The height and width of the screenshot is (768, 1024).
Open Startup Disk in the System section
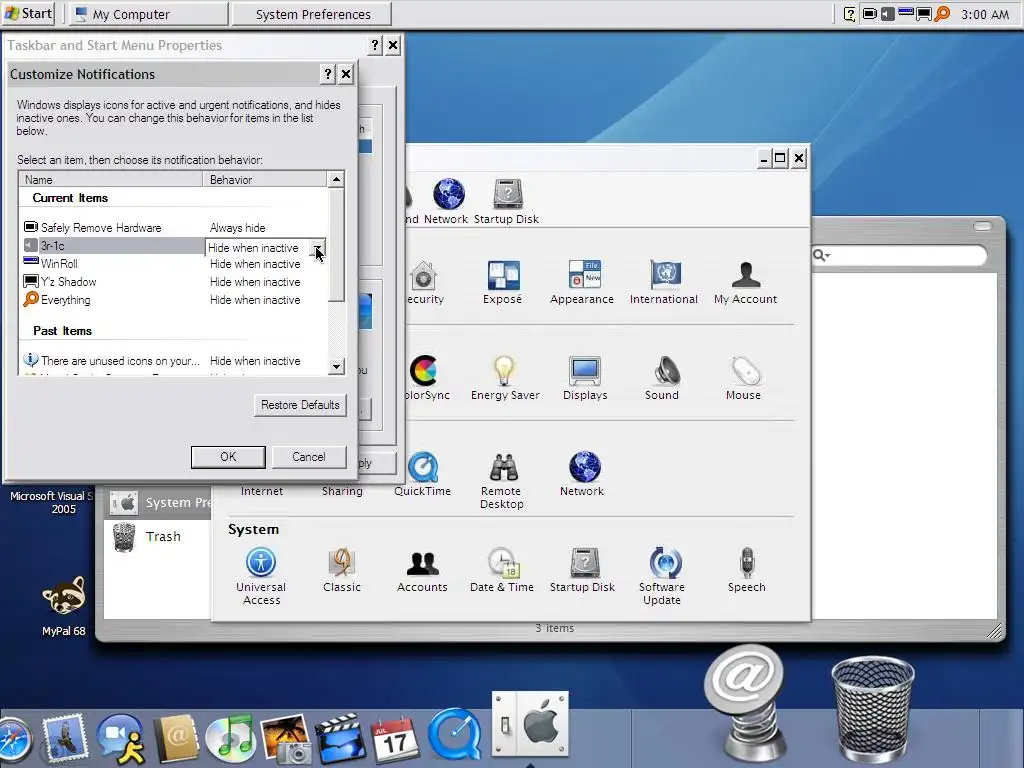coord(583,570)
